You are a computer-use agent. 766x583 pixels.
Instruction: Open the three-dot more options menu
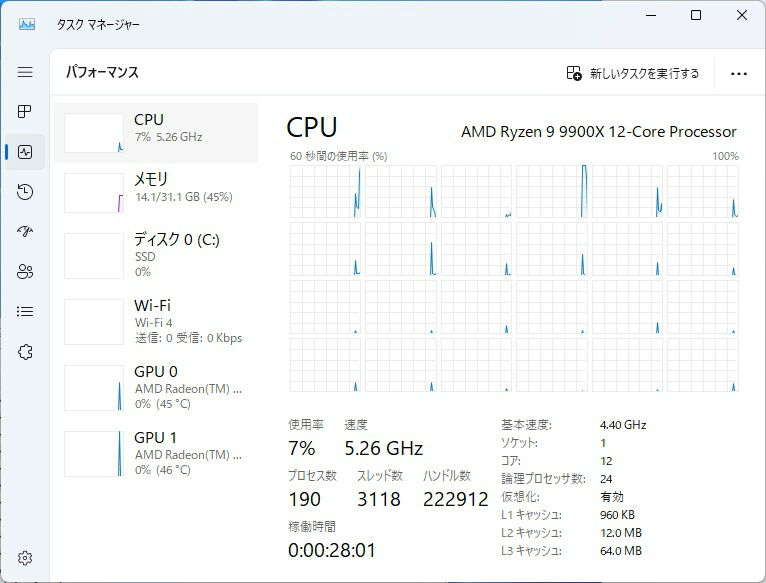739,73
